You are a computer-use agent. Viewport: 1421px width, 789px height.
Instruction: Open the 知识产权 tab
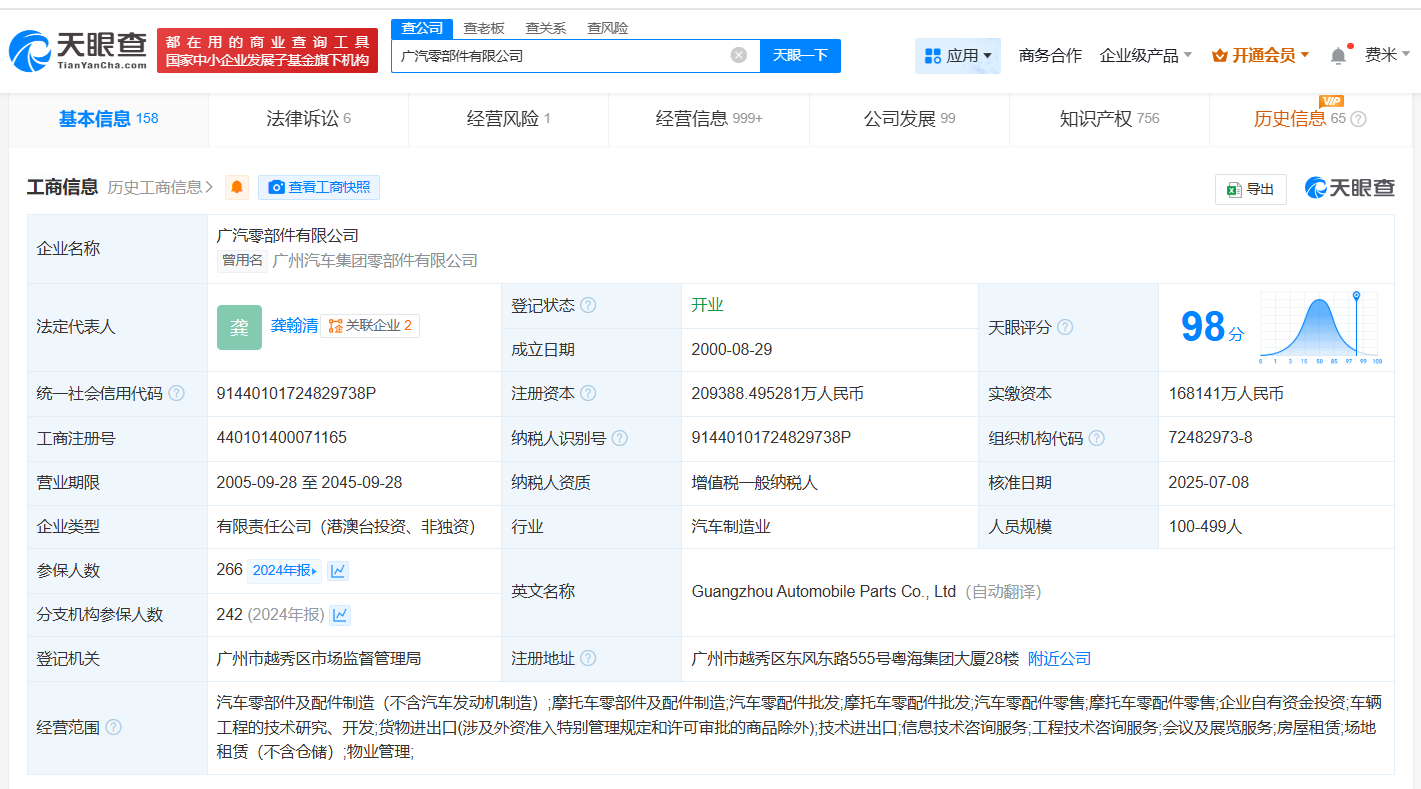point(1108,119)
